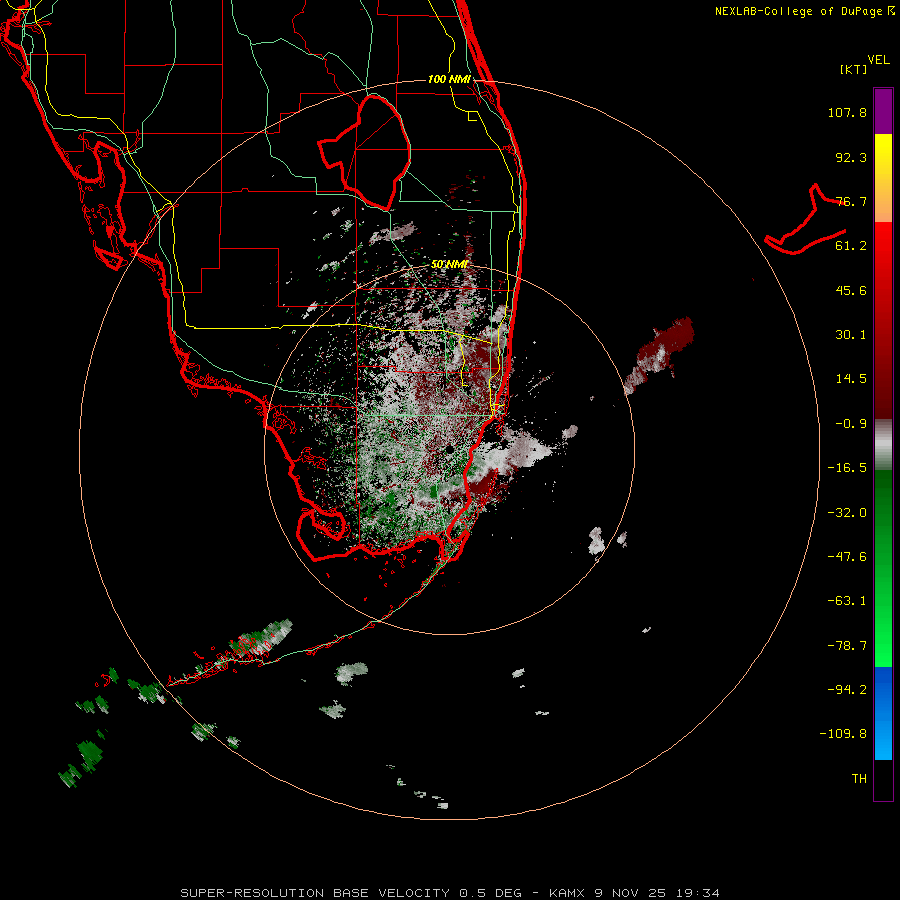Click the 50 NMI range ring label
This screenshot has width=900, height=900.
coord(449,265)
